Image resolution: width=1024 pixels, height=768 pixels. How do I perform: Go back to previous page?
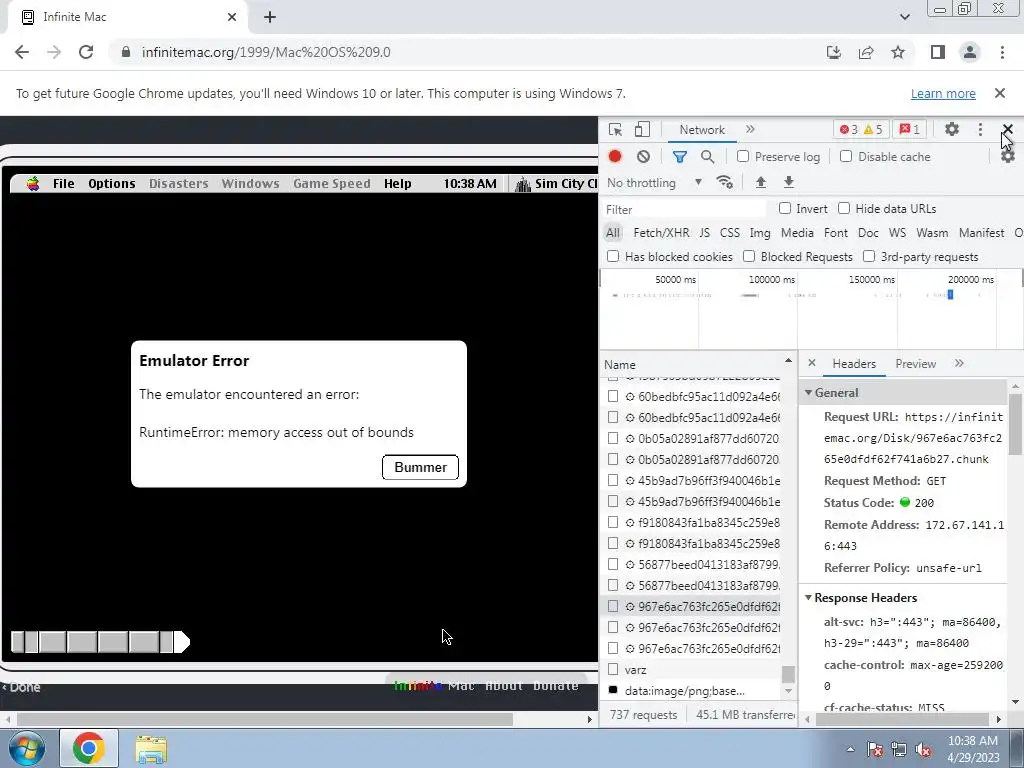tap(22, 52)
